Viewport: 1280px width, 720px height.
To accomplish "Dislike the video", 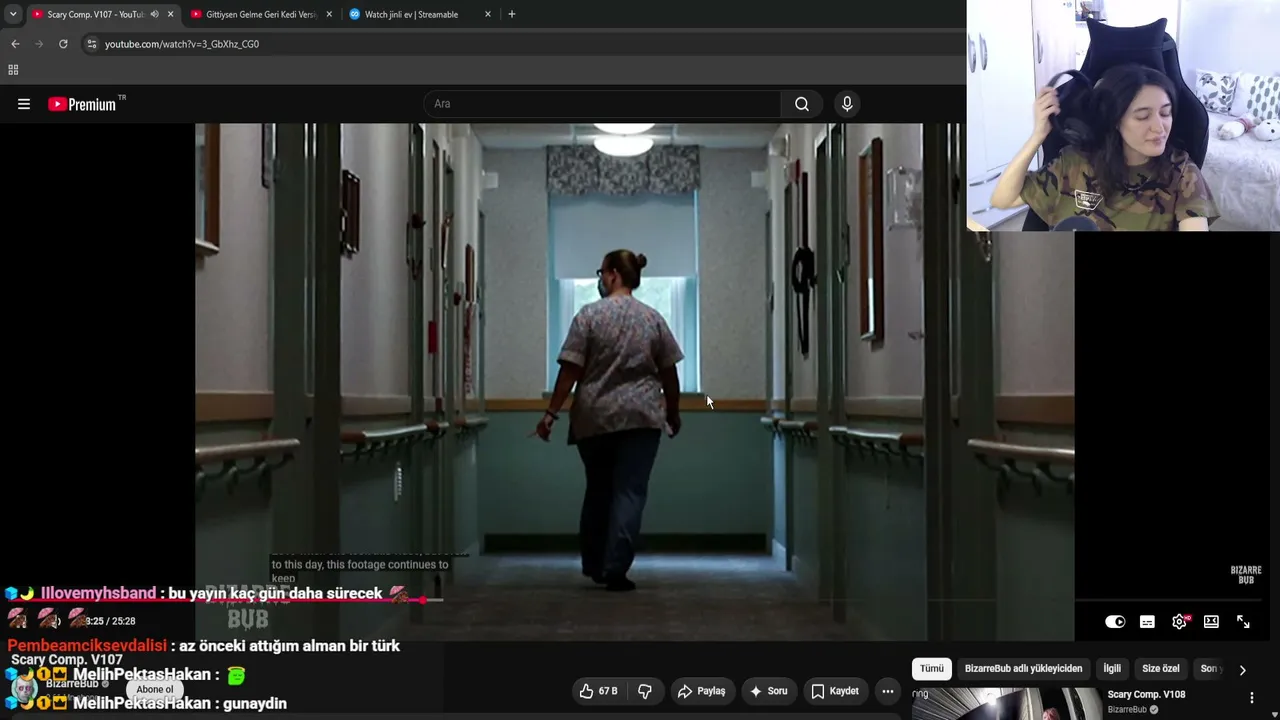I will click(645, 691).
